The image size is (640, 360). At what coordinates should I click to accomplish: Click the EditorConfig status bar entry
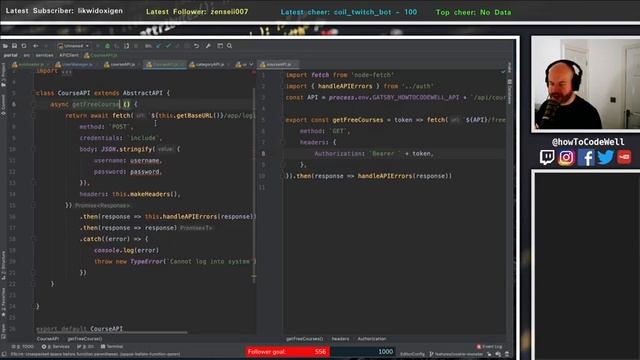click(x=412, y=354)
